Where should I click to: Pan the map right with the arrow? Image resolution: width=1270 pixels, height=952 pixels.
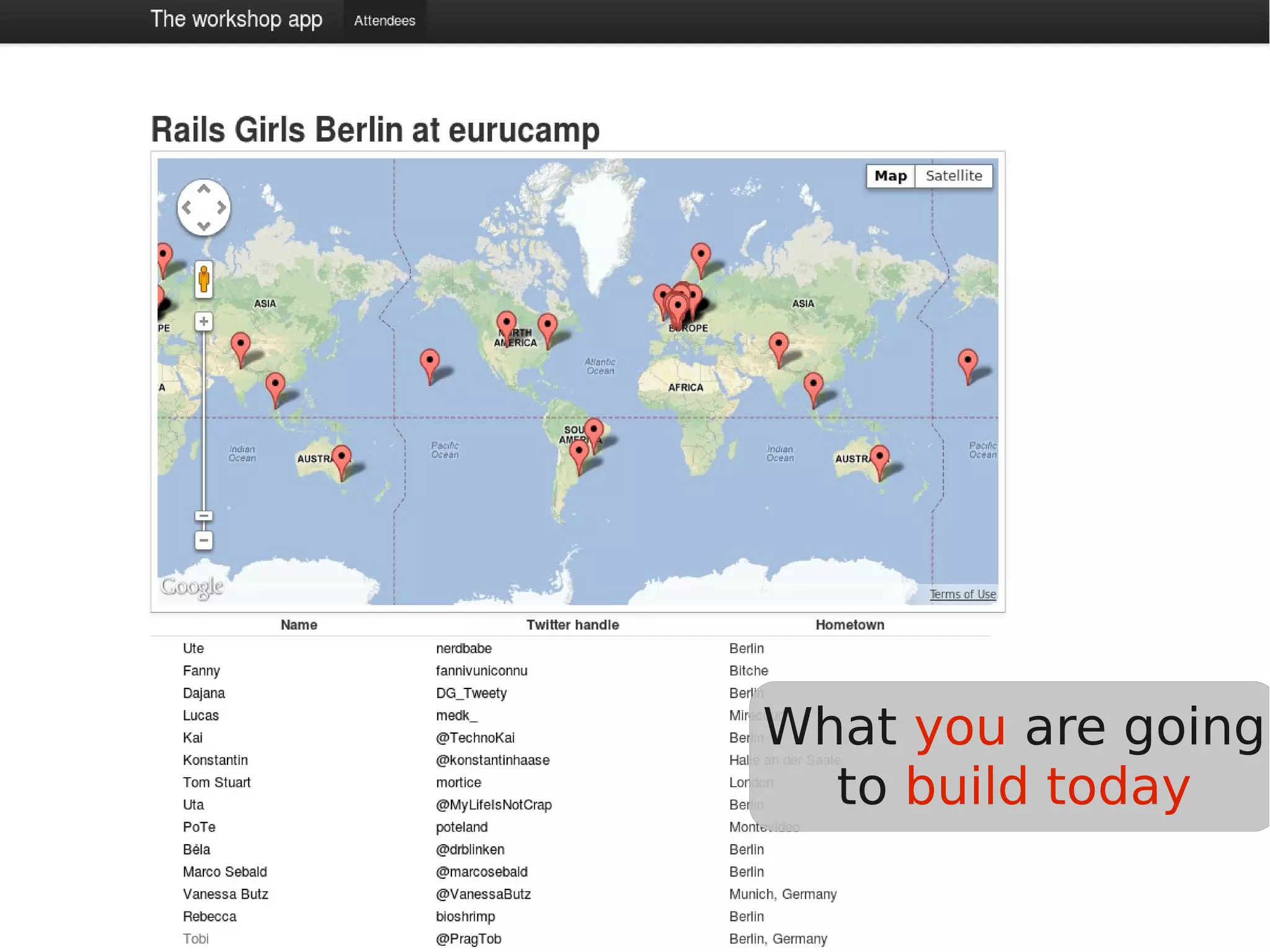[221, 208]
